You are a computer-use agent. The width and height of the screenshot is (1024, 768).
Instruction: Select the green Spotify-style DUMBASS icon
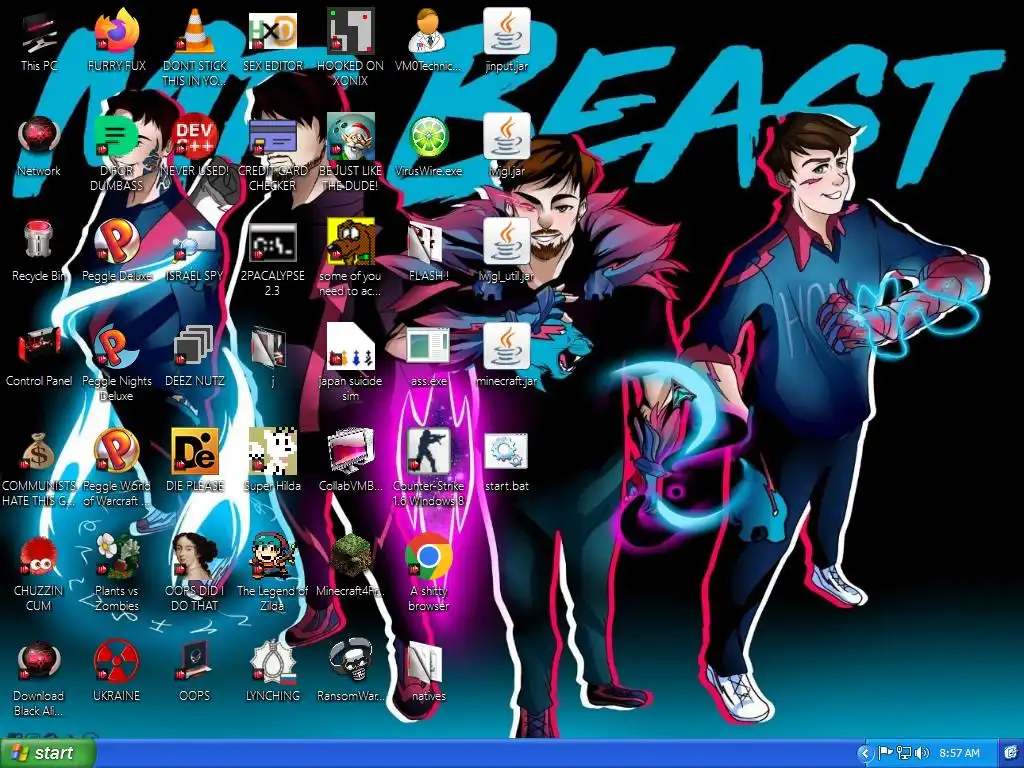coord(116,137)
